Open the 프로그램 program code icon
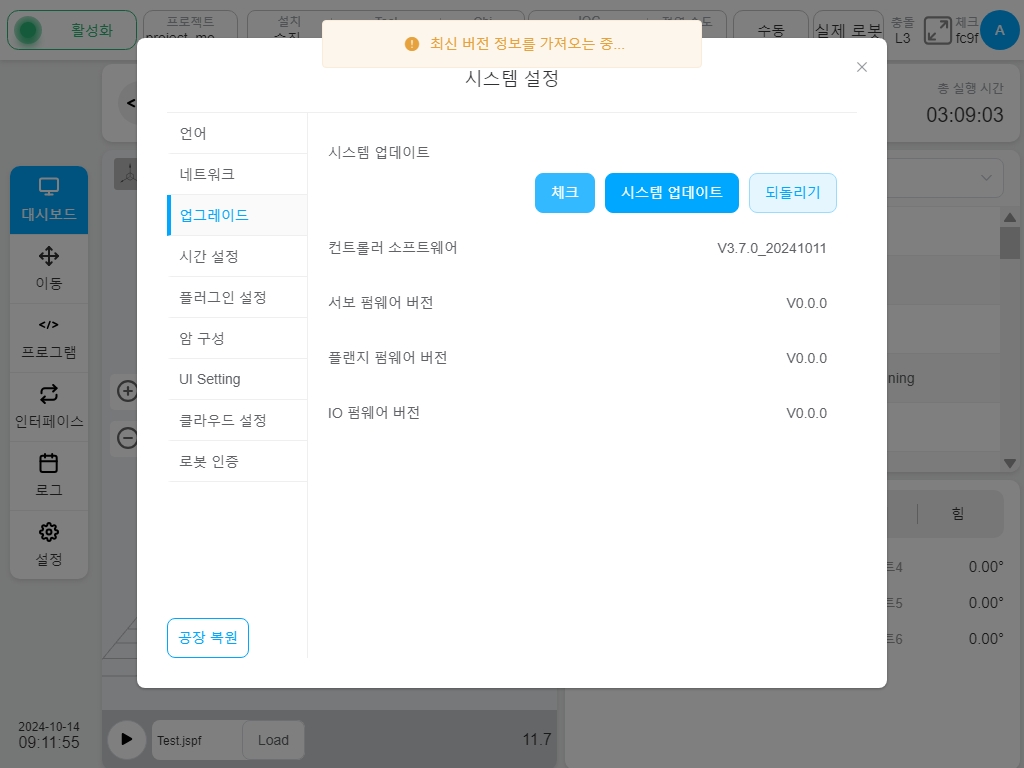 click(49, 338)
